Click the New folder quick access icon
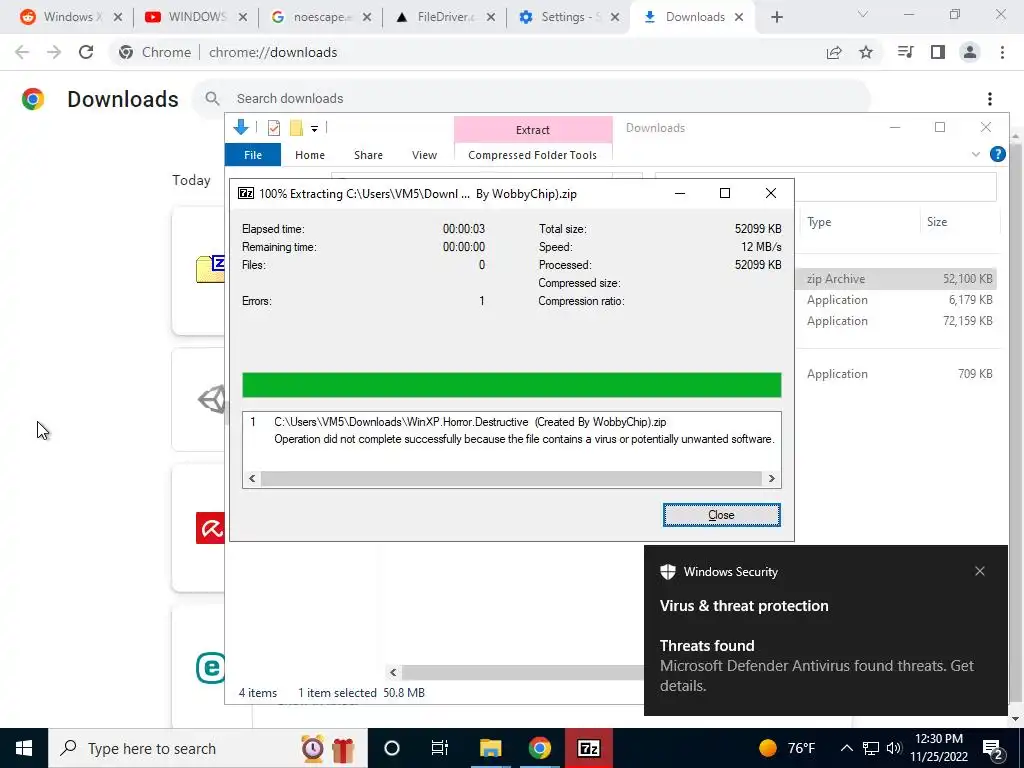This screenshot has width=1024, height=768. pyautogui.click(x=296, y=128)
